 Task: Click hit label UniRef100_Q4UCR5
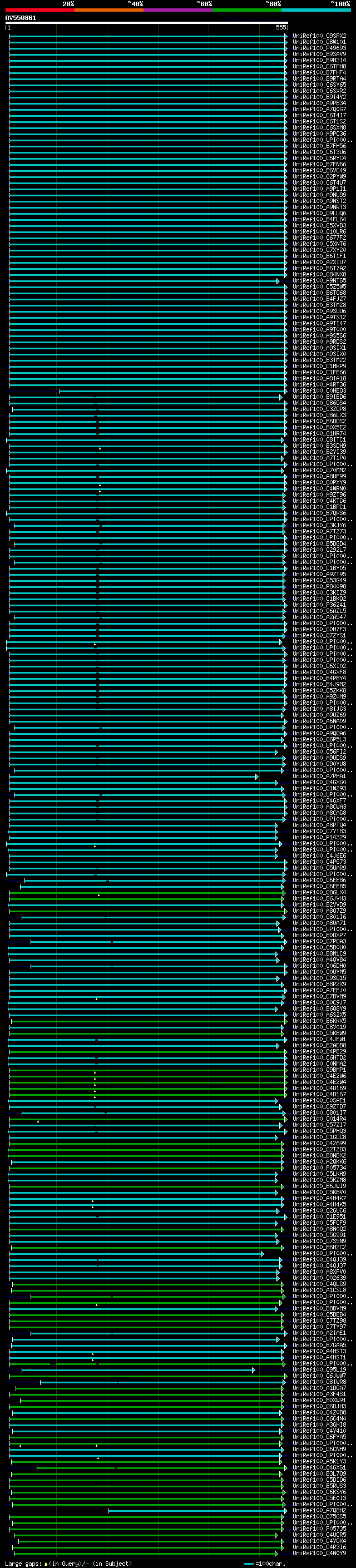[x=319, y=1535]
